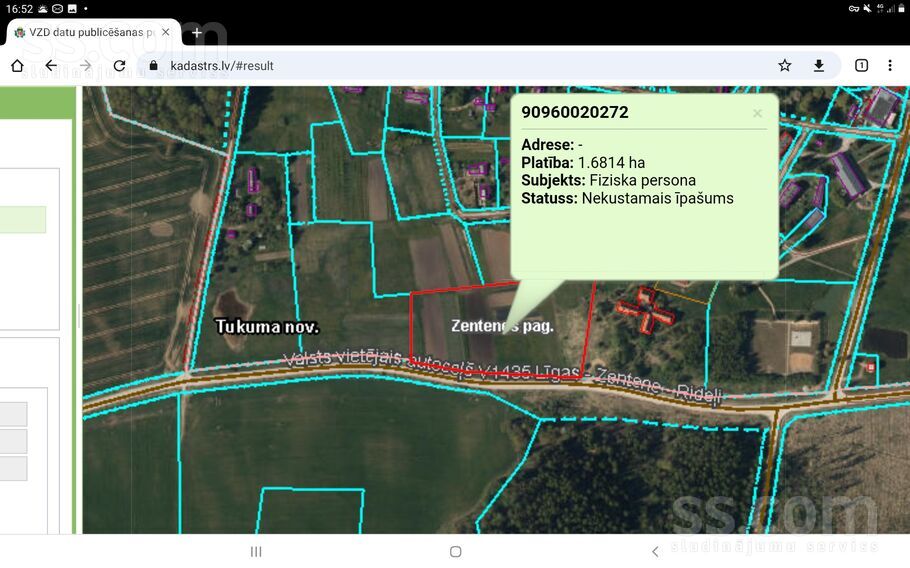Image resolution: width=910 pixels, height=568 pixels.
Task: Open a new tab with plus button
Action: click(x=197, y=32)
